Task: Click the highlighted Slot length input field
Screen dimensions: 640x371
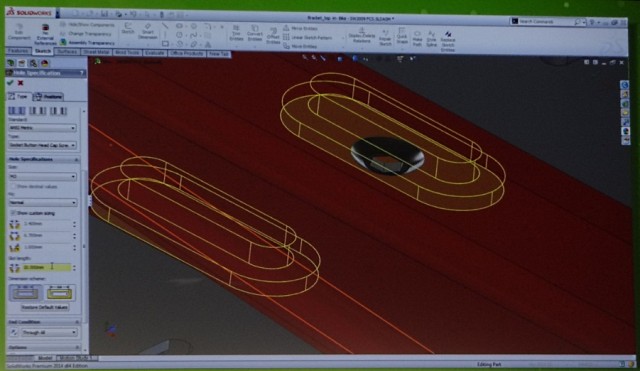Action: click(47, 267)
